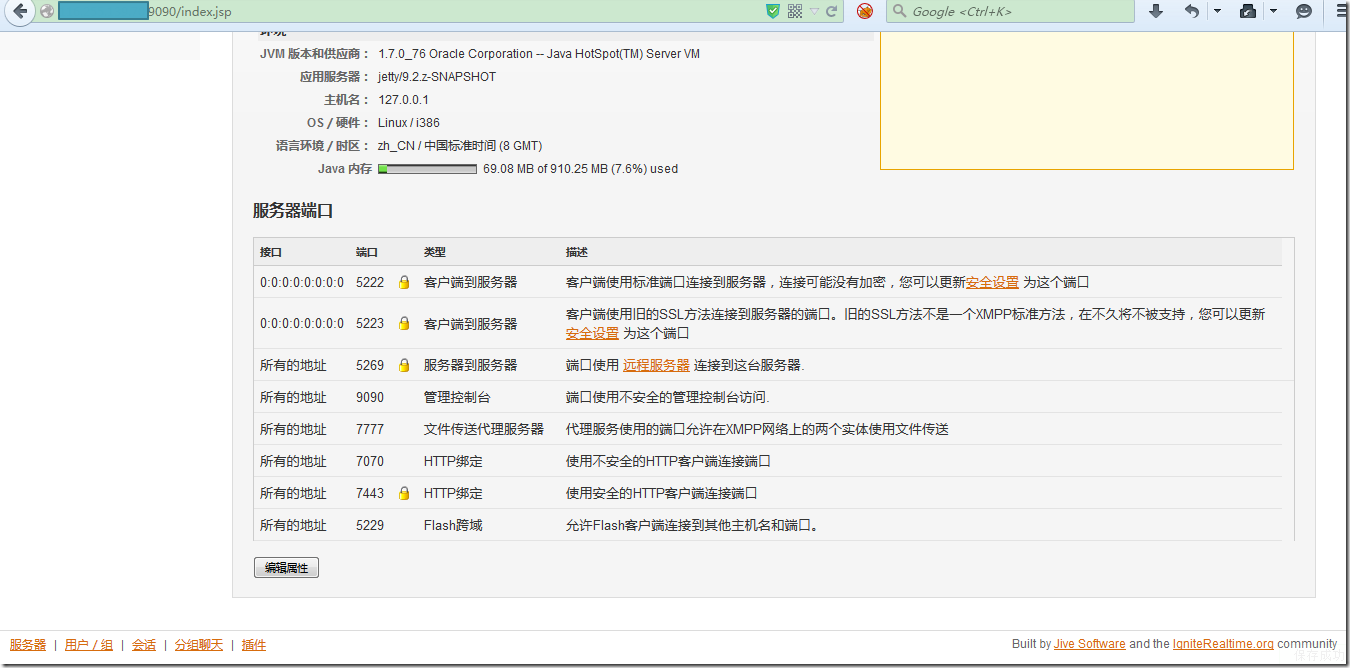The image size is (1350, 668).
Task: Select port number 5223 cell
Action: point(370,323)
